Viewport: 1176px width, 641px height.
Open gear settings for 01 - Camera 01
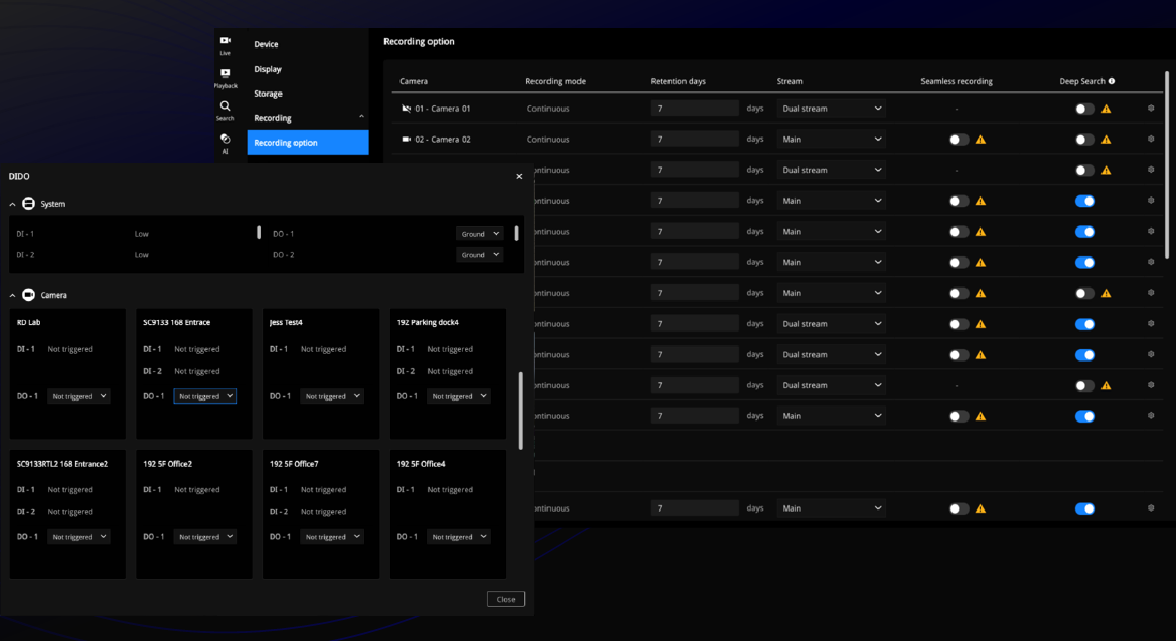point(1151,108)
